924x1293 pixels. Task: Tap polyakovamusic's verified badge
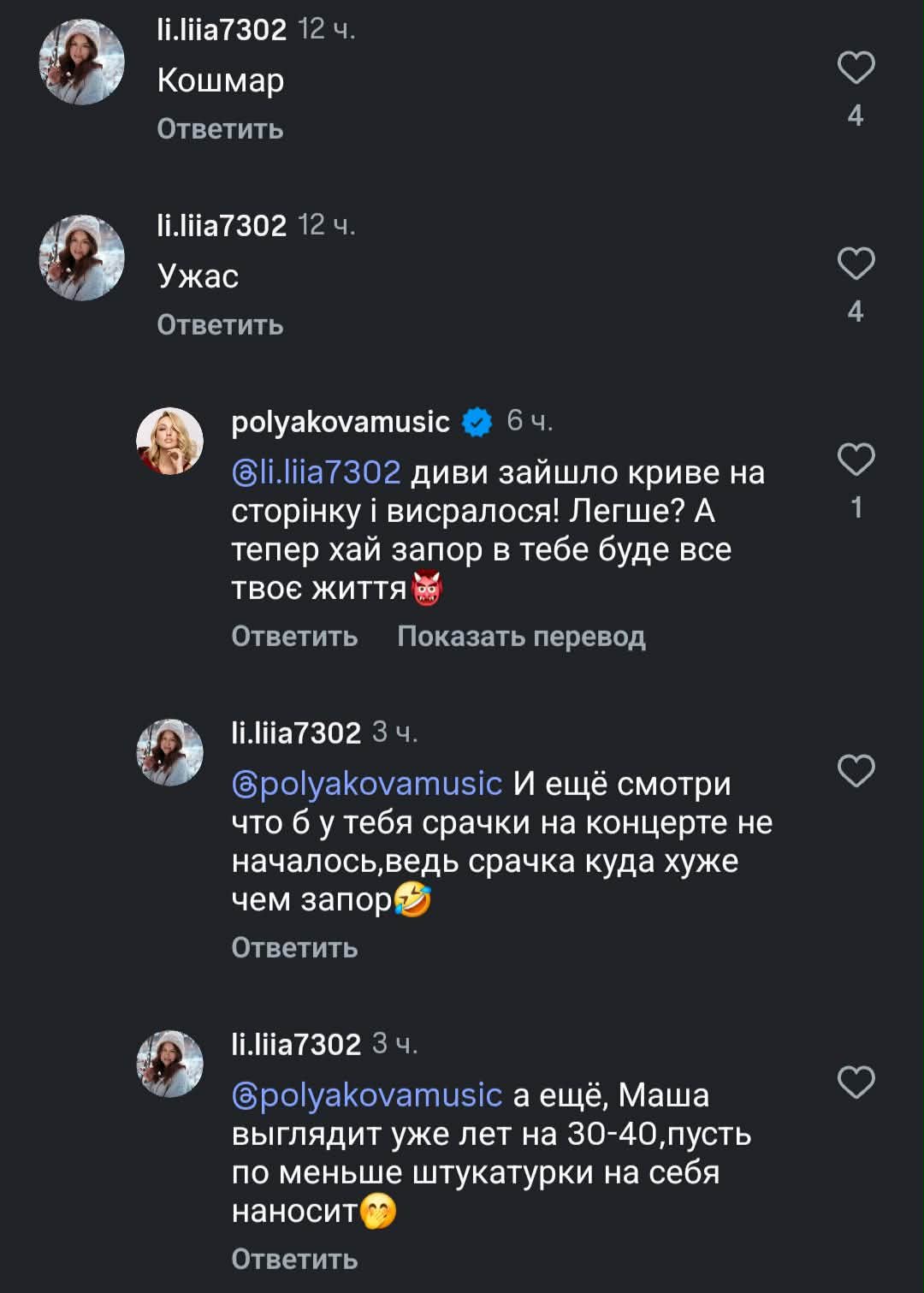coord(477,422)
